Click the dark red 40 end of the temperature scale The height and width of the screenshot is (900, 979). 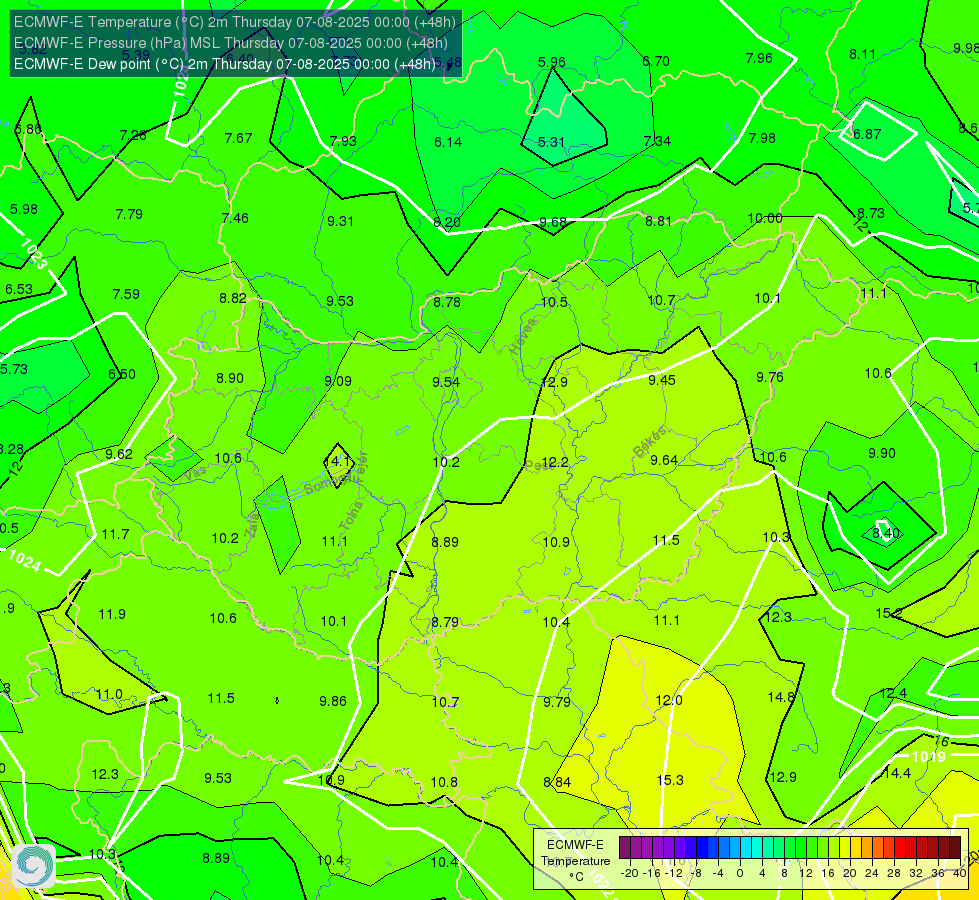click(x=955, y=848)
